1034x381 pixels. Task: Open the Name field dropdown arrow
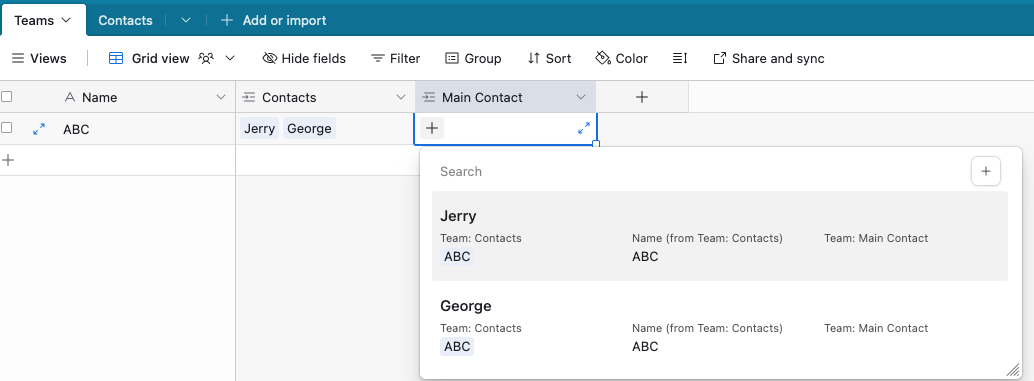[221, 97]
